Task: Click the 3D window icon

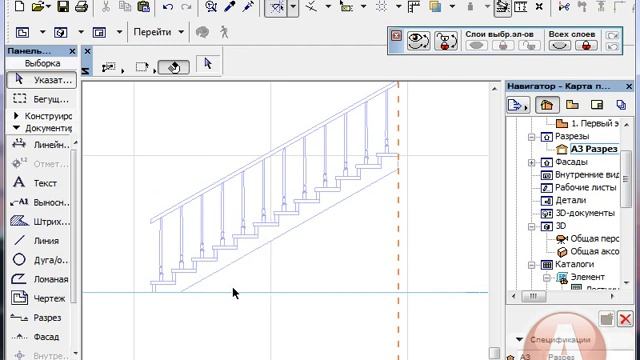Action: pyautogui.click(x=61, y=32)
